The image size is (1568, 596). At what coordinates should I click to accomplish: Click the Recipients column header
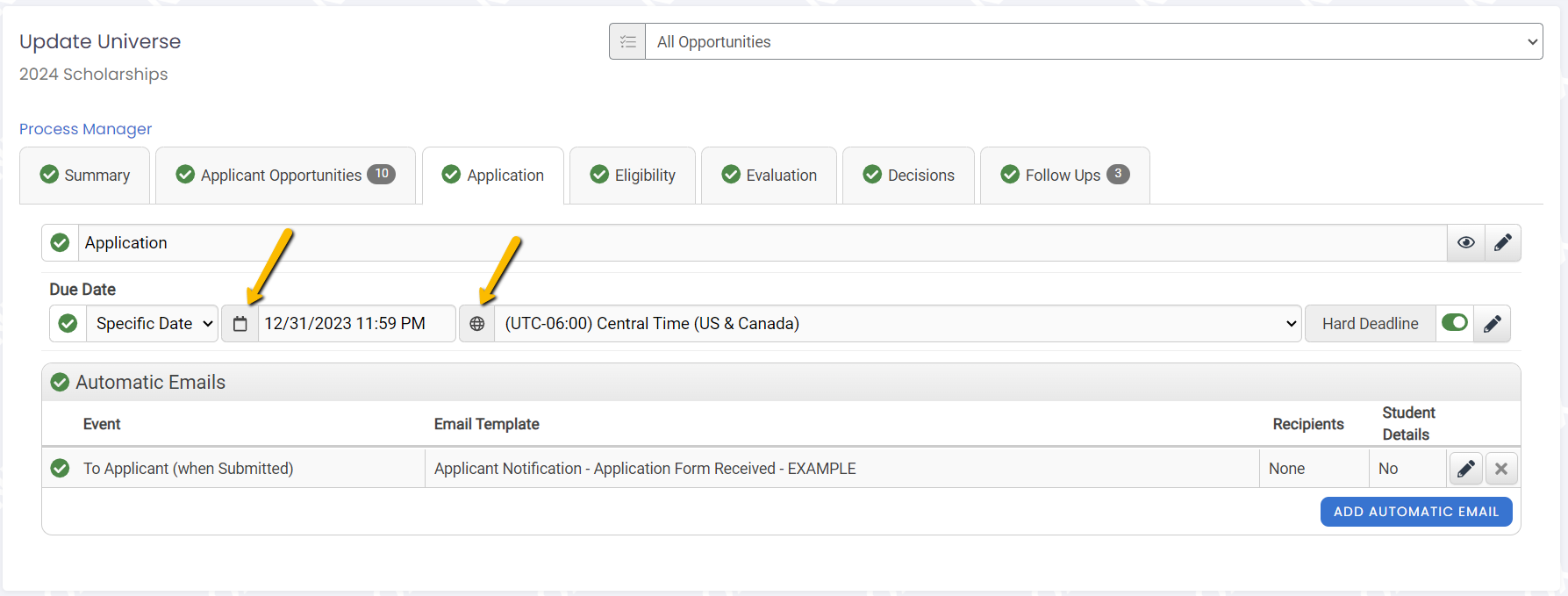pos(1307,424)
